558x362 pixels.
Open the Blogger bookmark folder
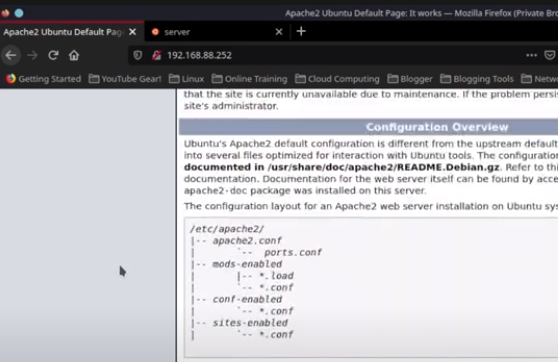point(410,79)
